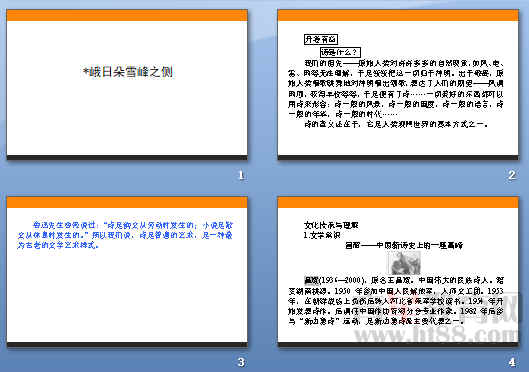Click slide number 4 label
529x372 pixels.
512,362
